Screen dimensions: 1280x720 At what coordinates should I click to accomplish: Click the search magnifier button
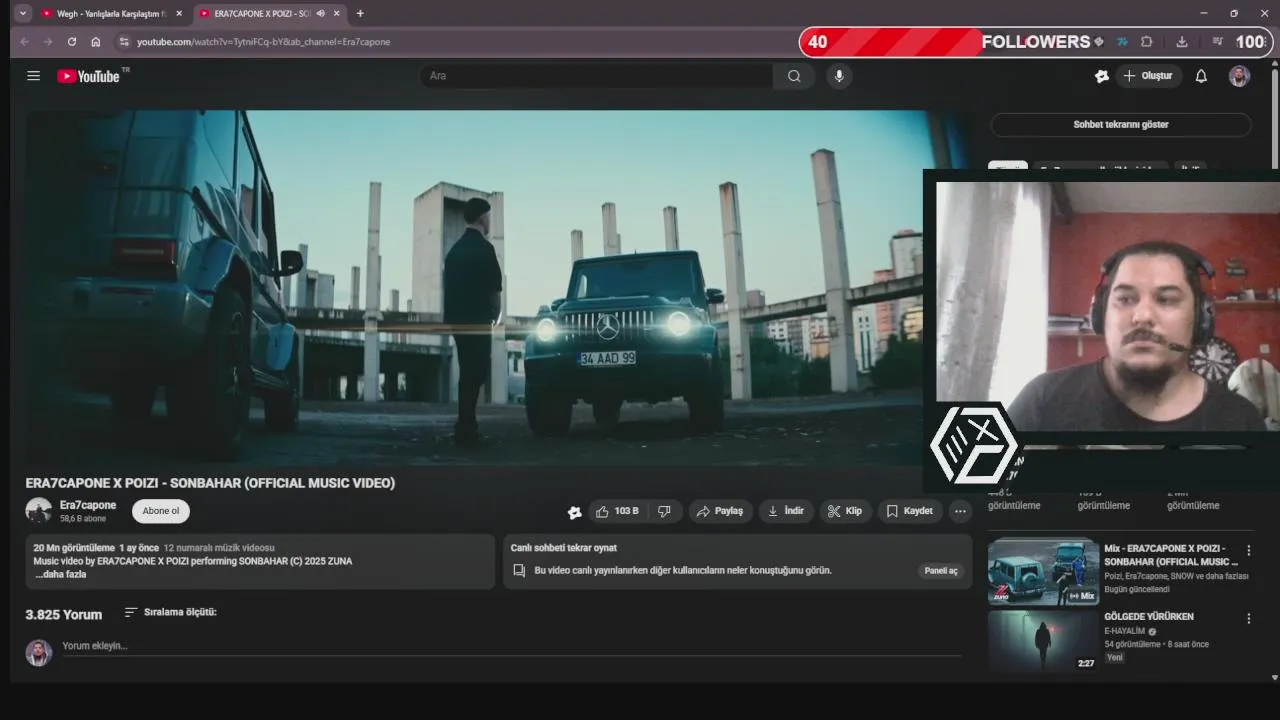[794, 76]
